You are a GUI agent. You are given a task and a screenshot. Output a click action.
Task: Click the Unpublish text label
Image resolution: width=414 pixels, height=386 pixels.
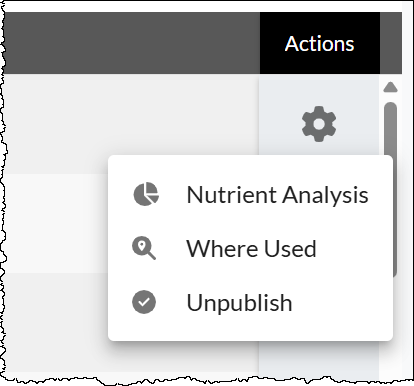click(x=239, y=303)
